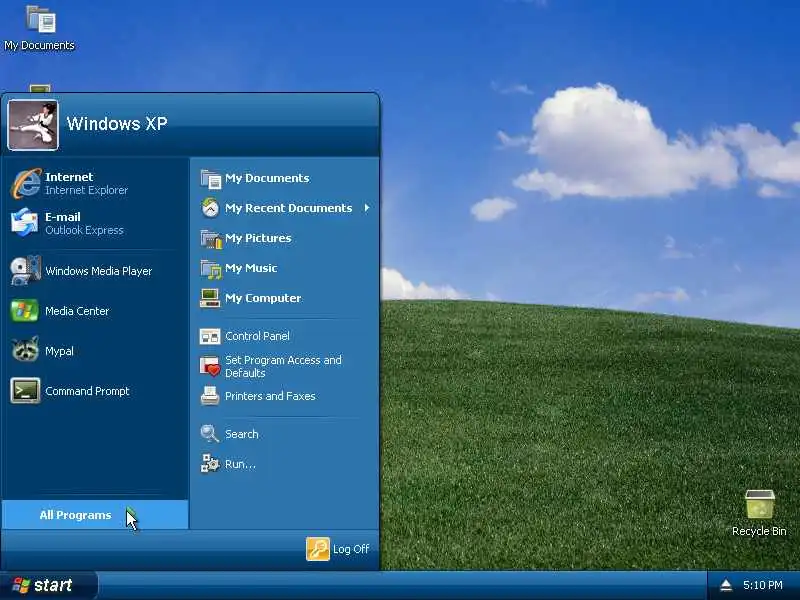The image size is (800, 600).
Task: Open Control Panel icon
Action: point(210,337)
